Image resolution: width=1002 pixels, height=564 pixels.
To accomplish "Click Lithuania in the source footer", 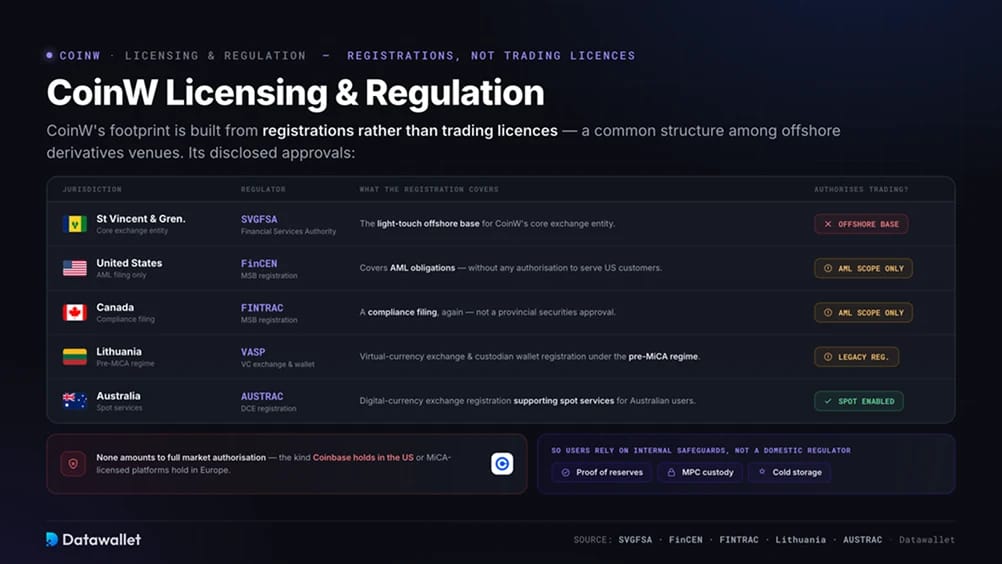I will coord(801,540).
